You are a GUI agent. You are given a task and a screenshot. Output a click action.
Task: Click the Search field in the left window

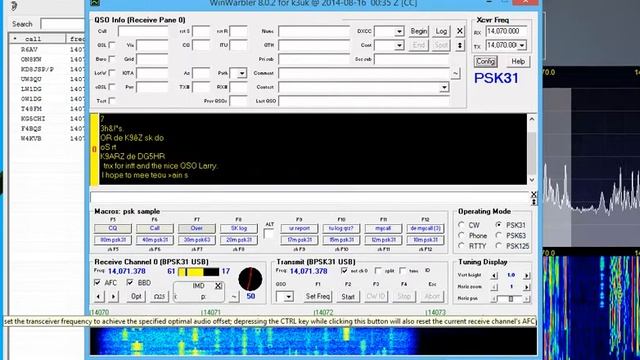tap(62, 24)
